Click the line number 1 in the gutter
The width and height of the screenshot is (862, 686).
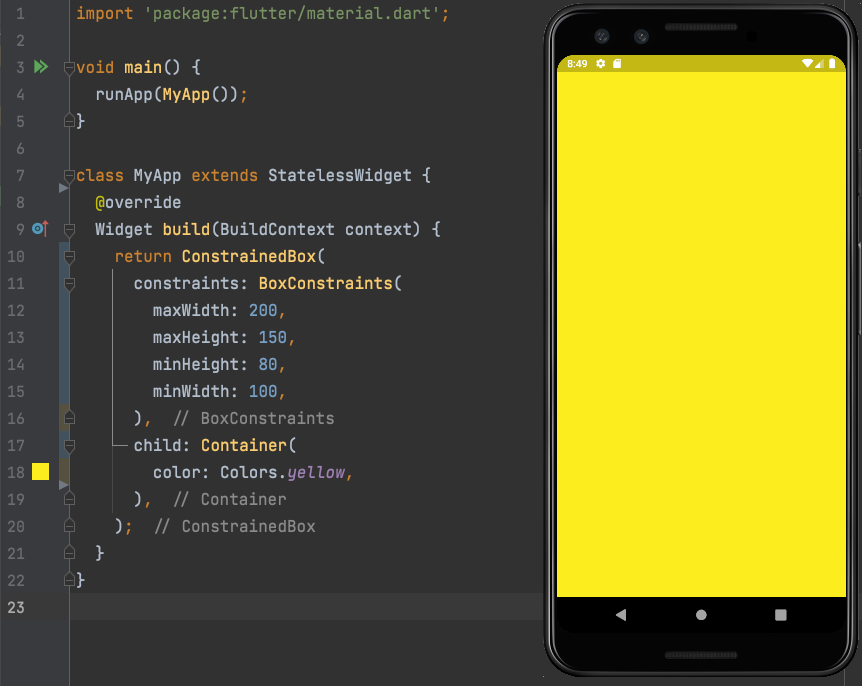coord(20,13)
